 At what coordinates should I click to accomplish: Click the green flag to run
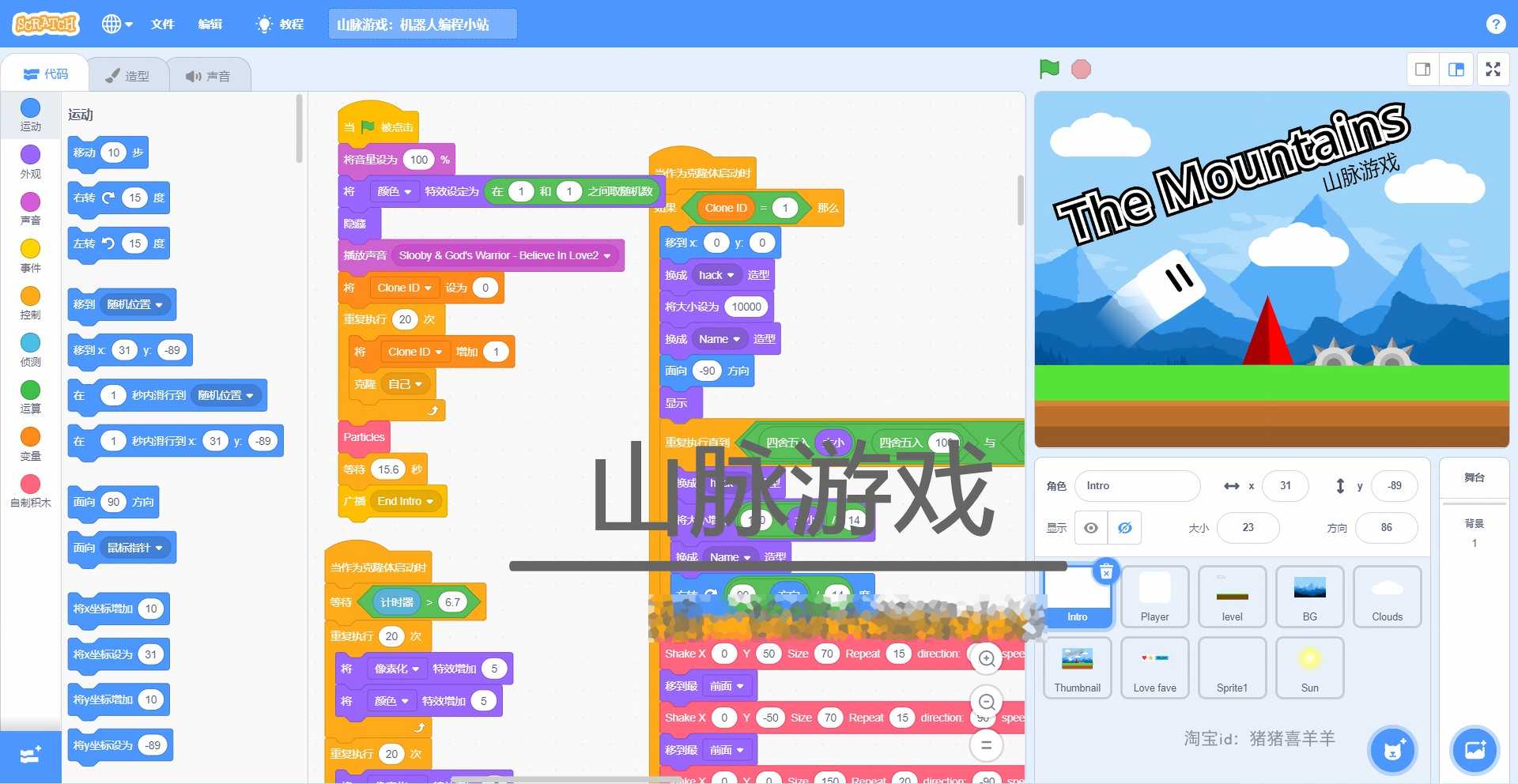[x=1049, y=69]
